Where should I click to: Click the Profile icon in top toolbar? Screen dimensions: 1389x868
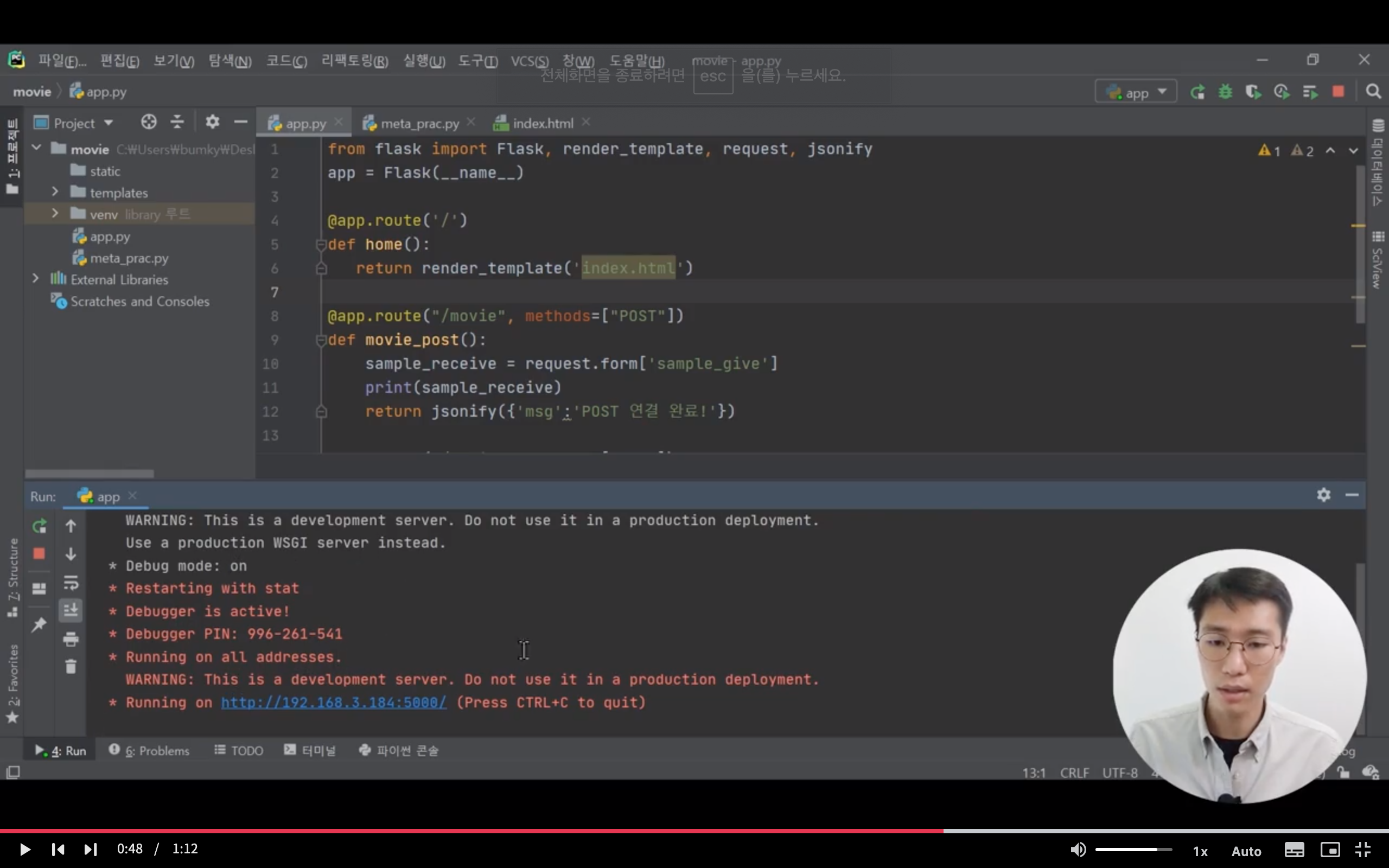point(1281,92)
